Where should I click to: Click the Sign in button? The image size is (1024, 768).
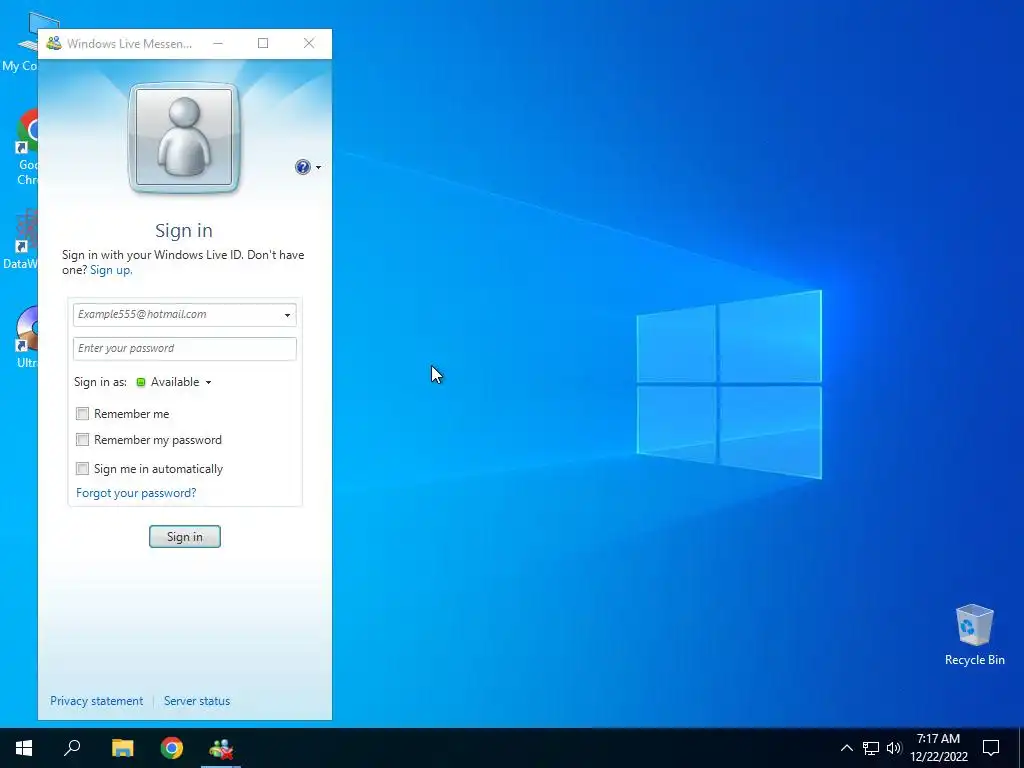click(x=185, y=537)
